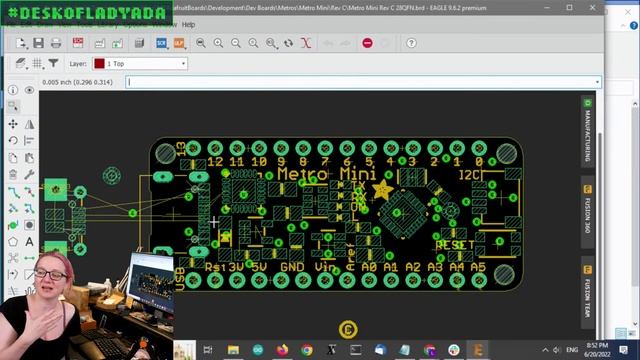Select the Ripup tool
Viewport: 640px width, 360px height.
point(29,191)
